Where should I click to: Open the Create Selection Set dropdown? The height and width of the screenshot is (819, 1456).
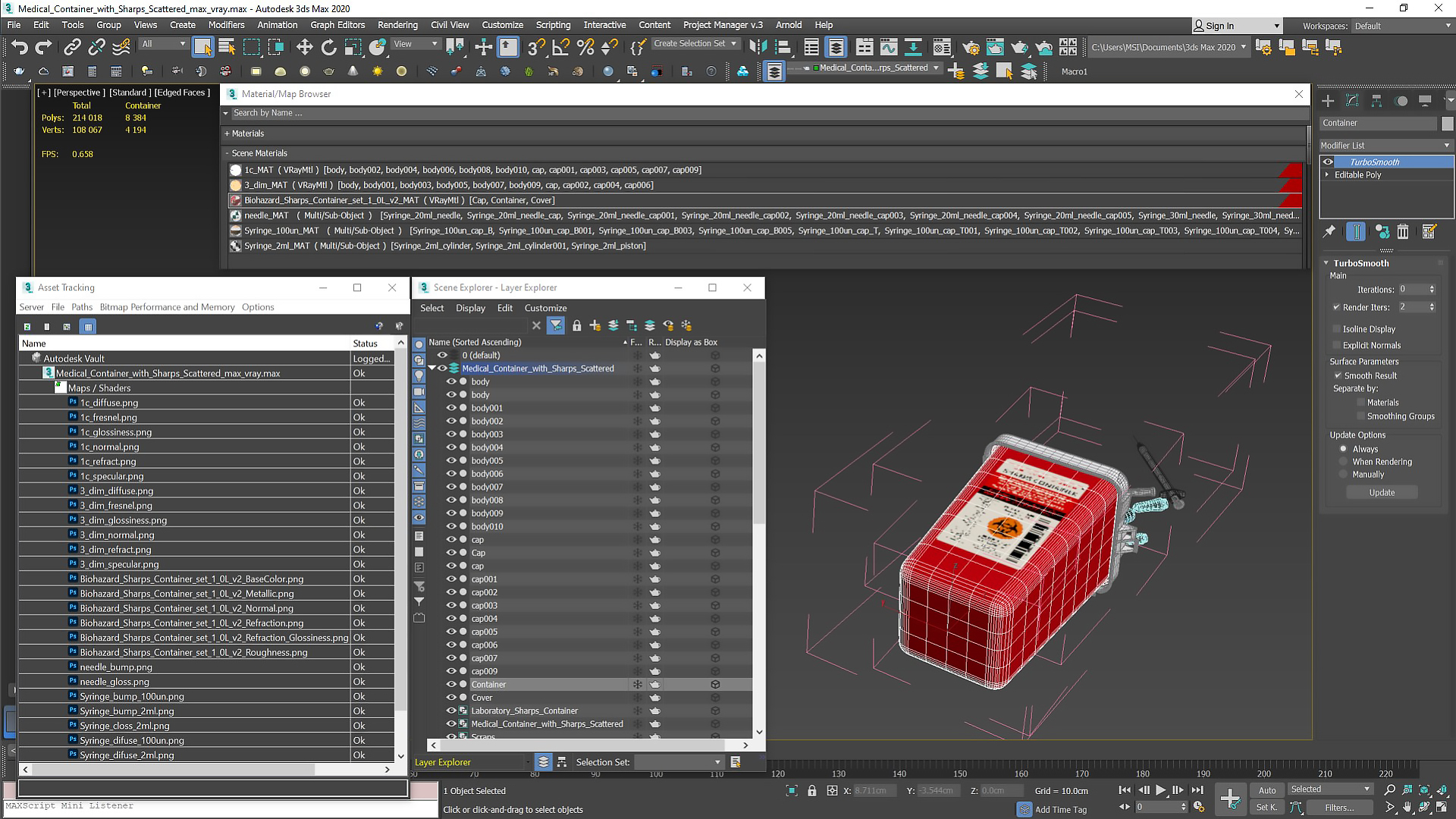point(695,44)
